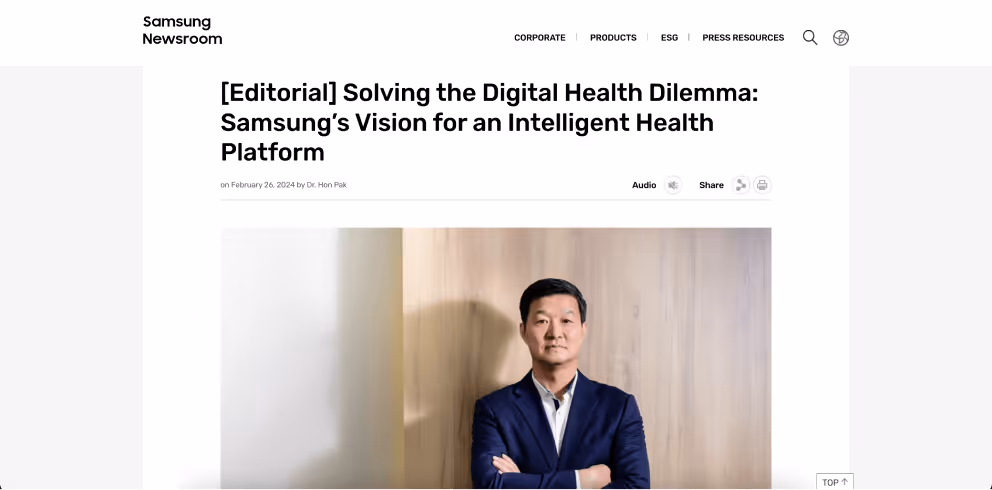Click the Share label

pyautogui.click(x=711, y=185)
